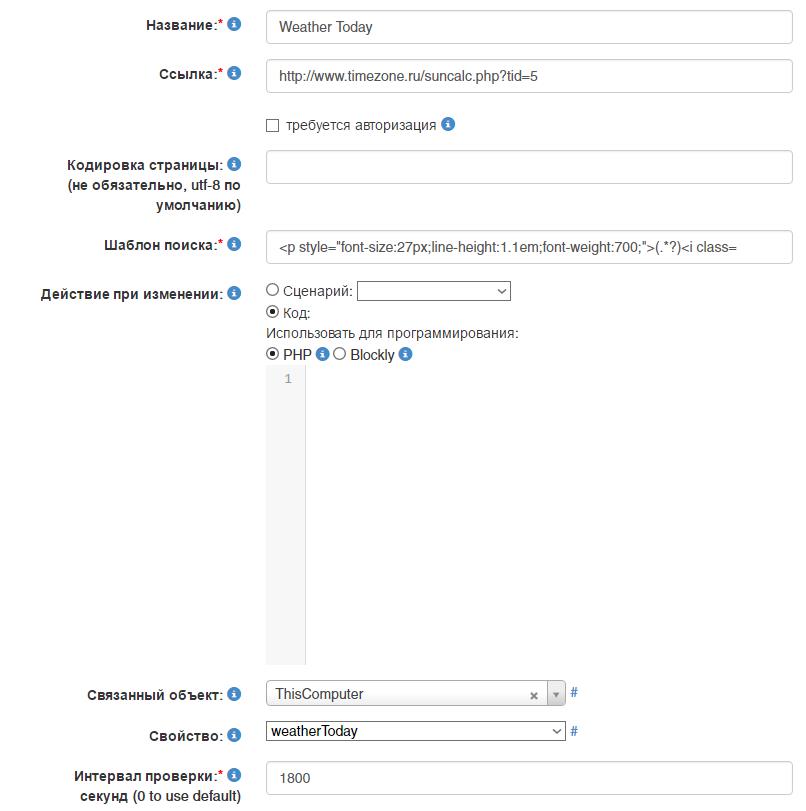Click info icon right of PHP option
Screen dimensions: 806x811
[322, 354]
